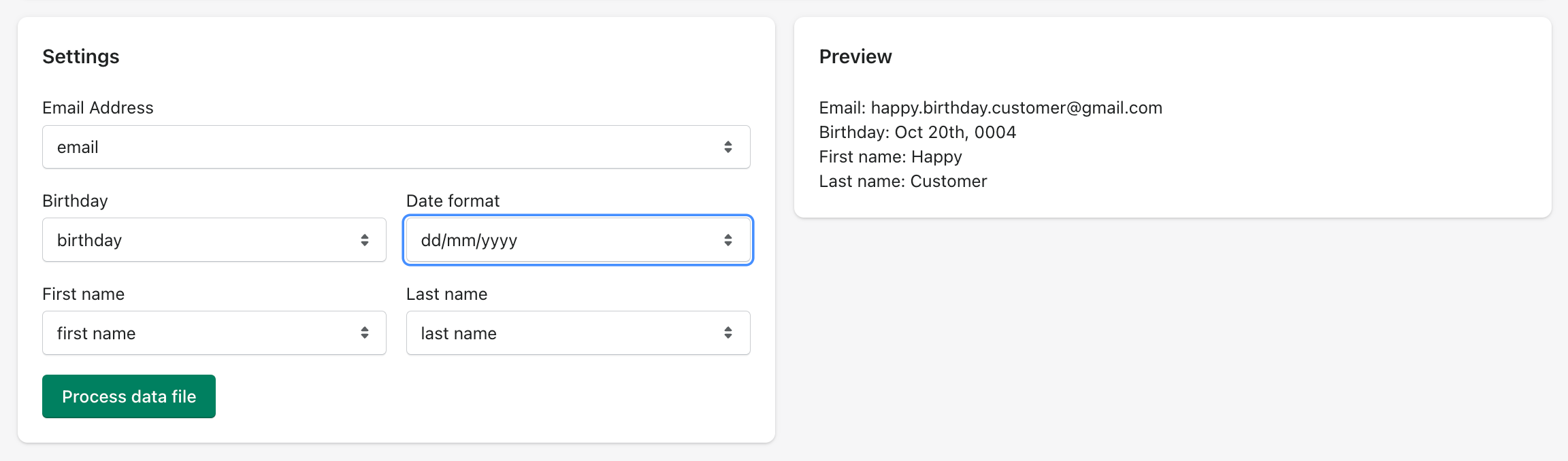Click the Birthday select up-down arrows icon
1568x461 pixels.
click(365, 240)
